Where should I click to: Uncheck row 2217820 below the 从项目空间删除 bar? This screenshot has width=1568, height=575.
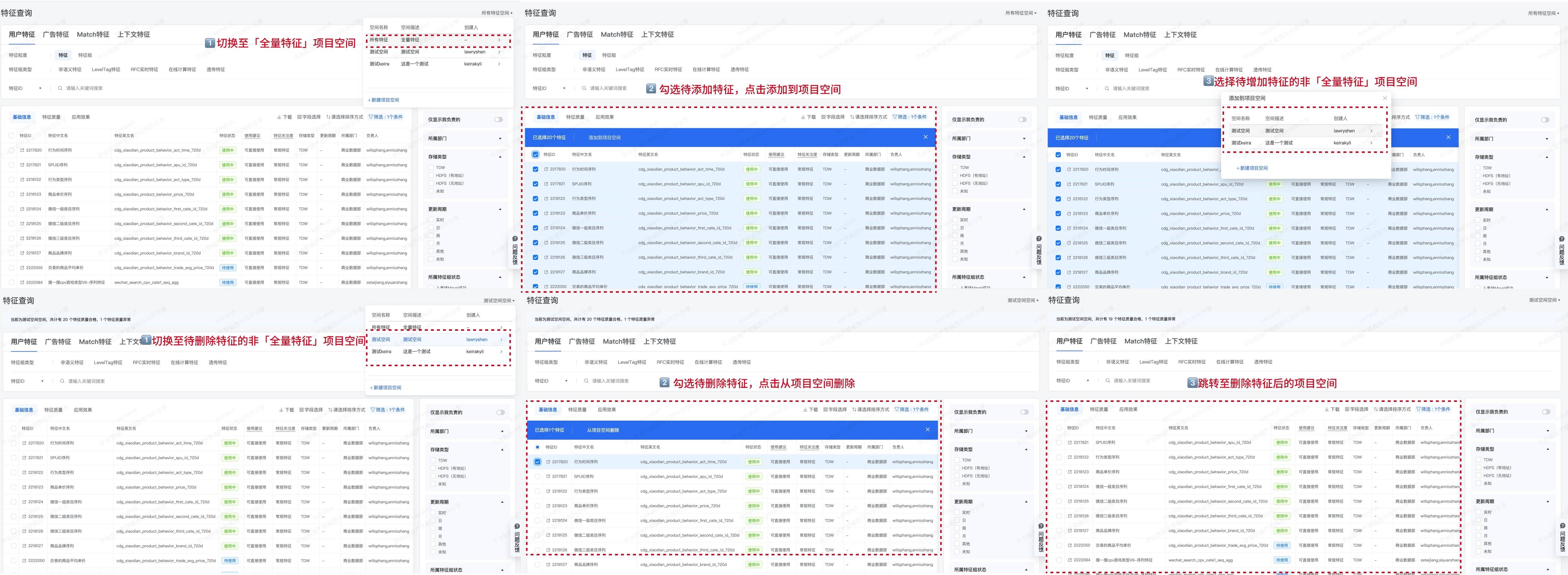537,462
